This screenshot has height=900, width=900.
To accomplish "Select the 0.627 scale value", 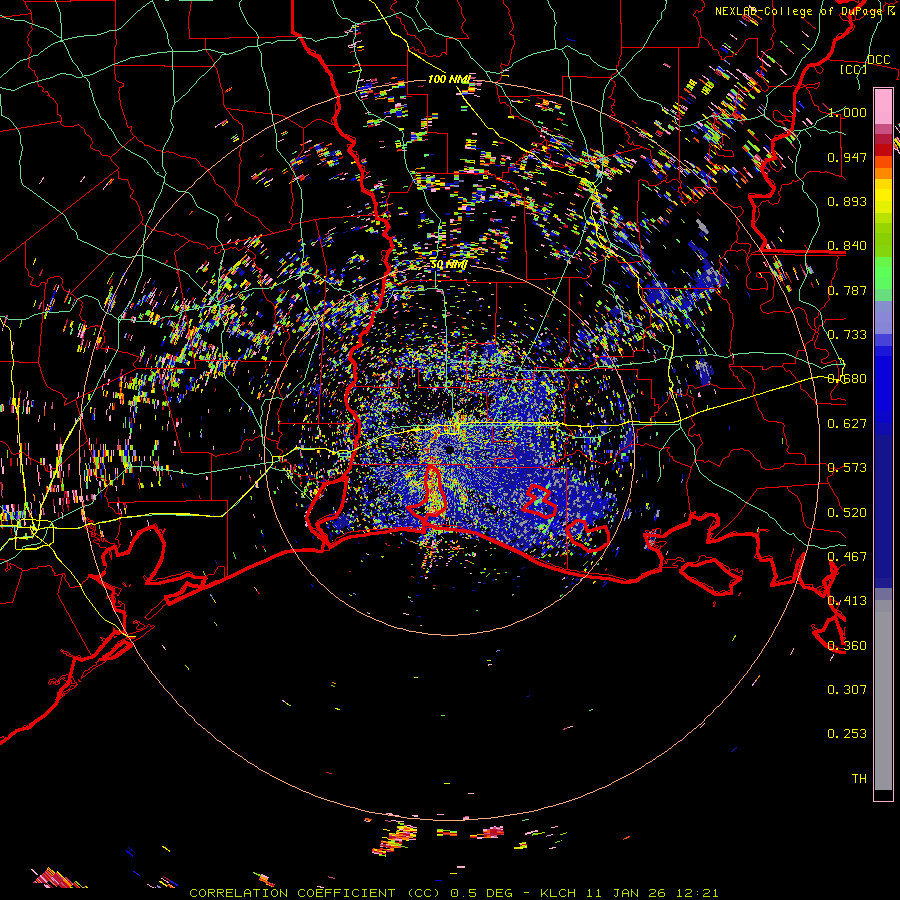I will 847,424.
